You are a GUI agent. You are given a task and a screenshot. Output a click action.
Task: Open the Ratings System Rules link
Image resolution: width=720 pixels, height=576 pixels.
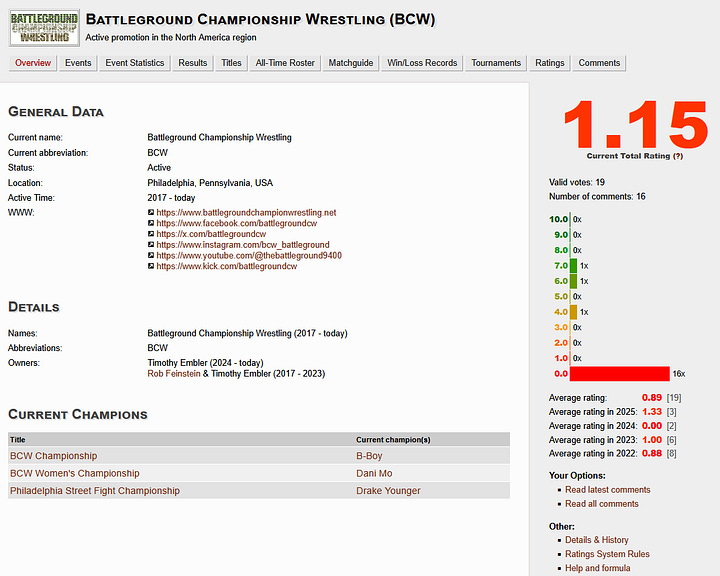607,554
